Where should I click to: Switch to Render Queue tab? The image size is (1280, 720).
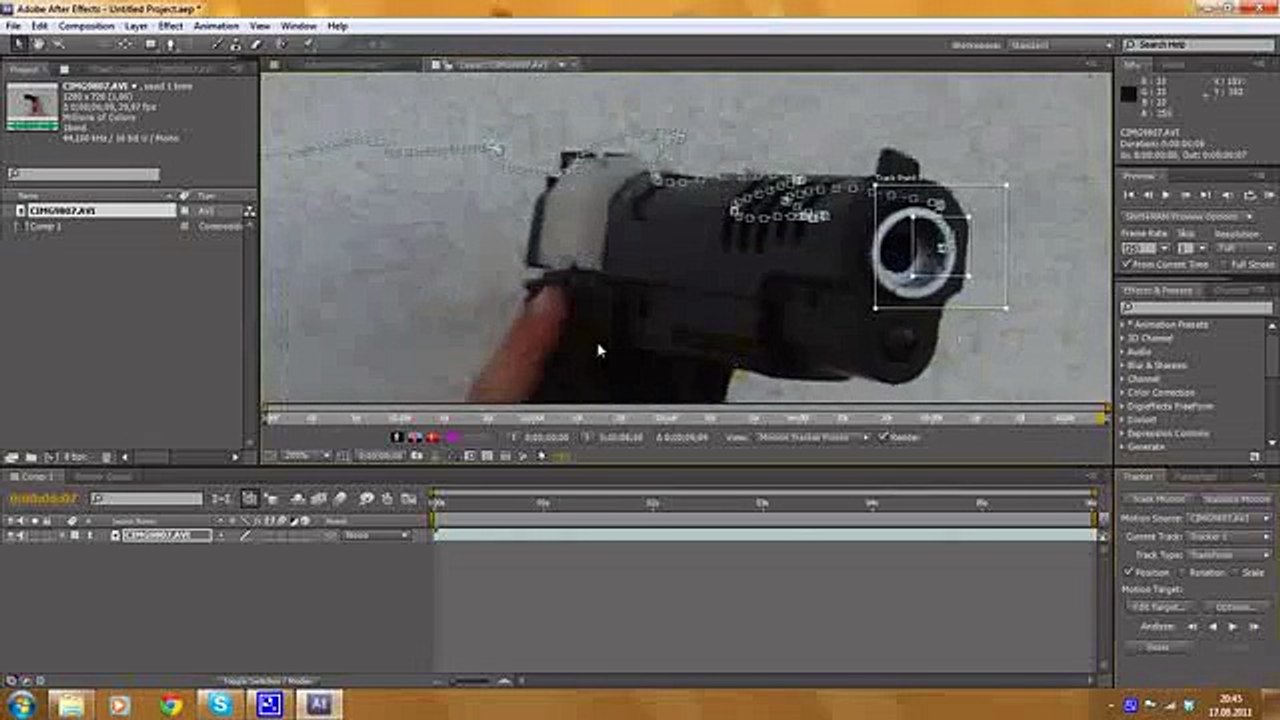(x=104, y=476)
